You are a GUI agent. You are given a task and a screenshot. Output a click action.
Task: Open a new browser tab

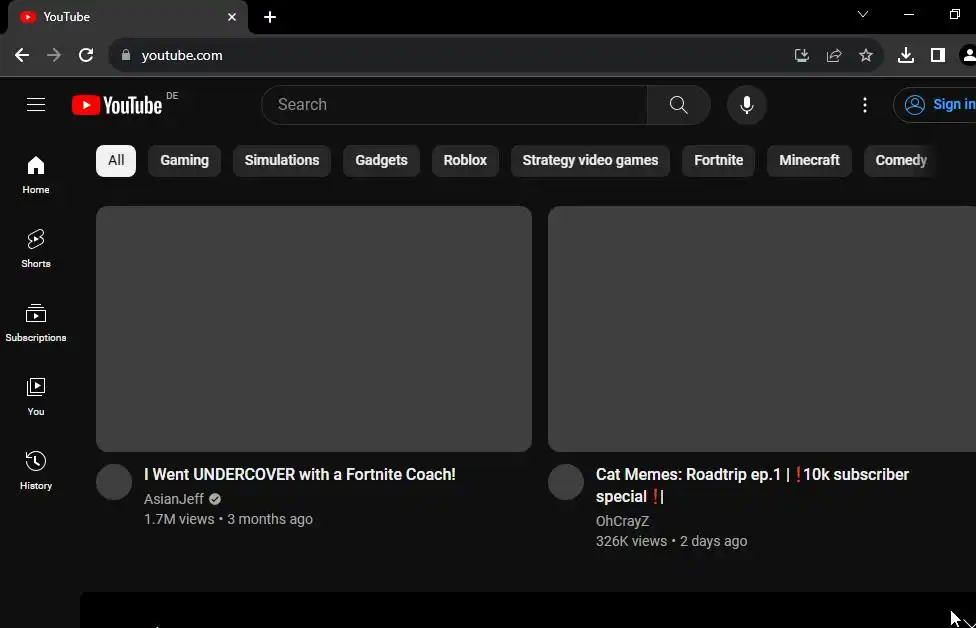270,17
